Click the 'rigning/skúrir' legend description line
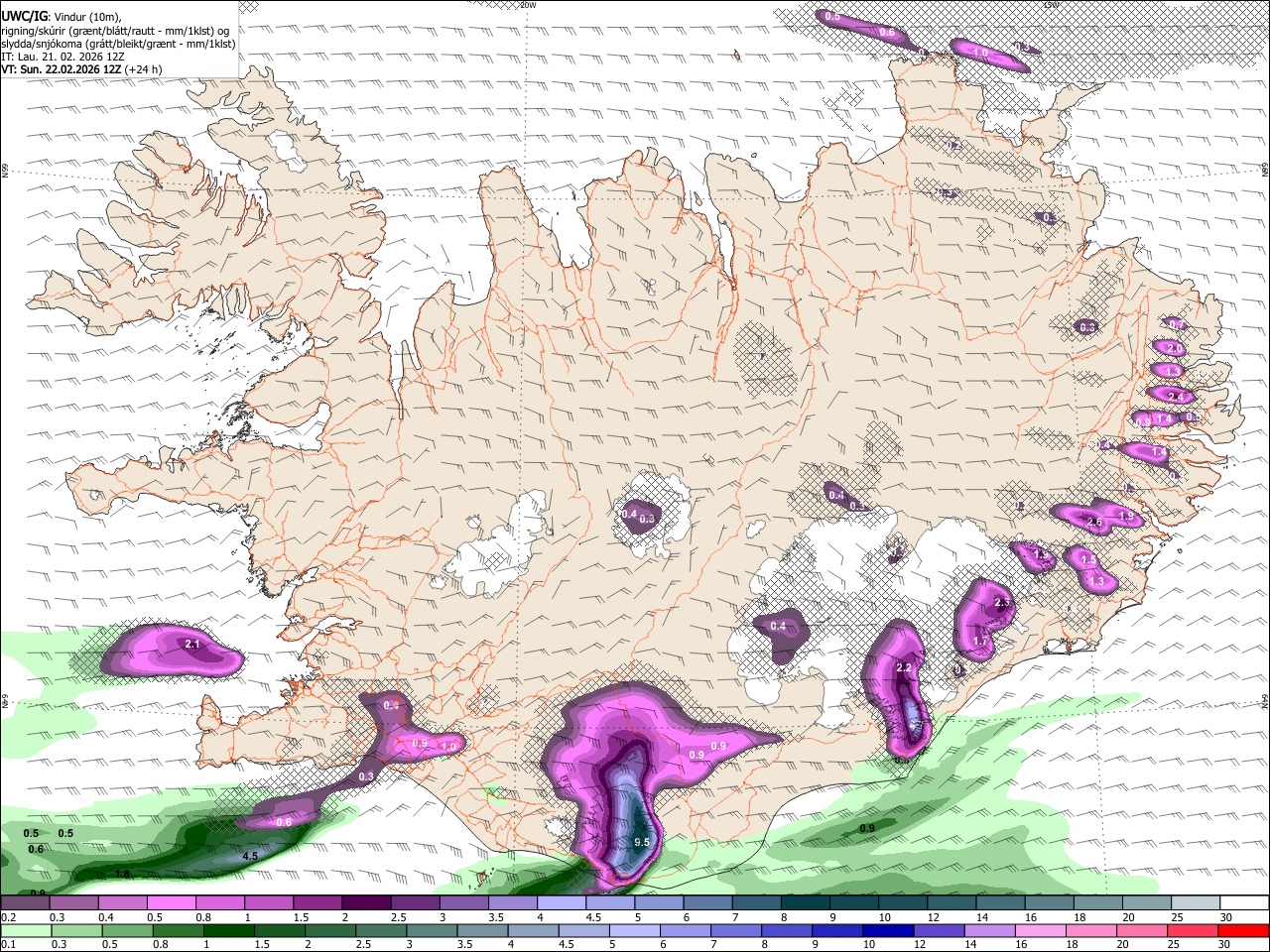 114,30
